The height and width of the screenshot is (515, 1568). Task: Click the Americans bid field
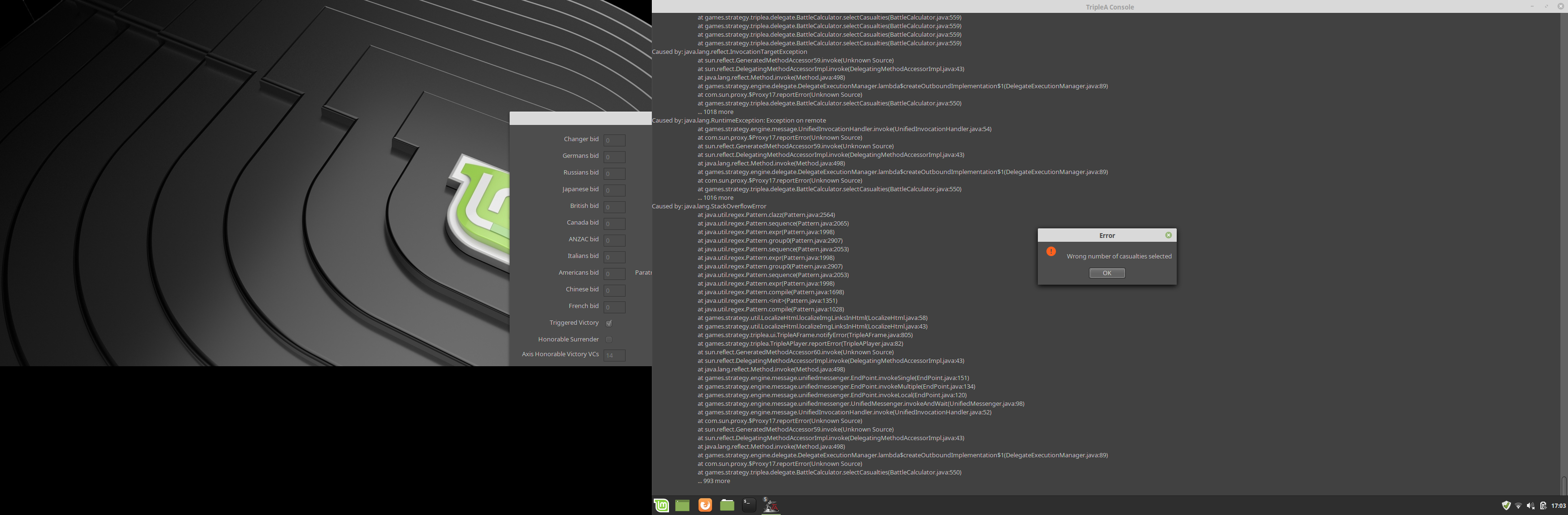[x=614, y=274]
